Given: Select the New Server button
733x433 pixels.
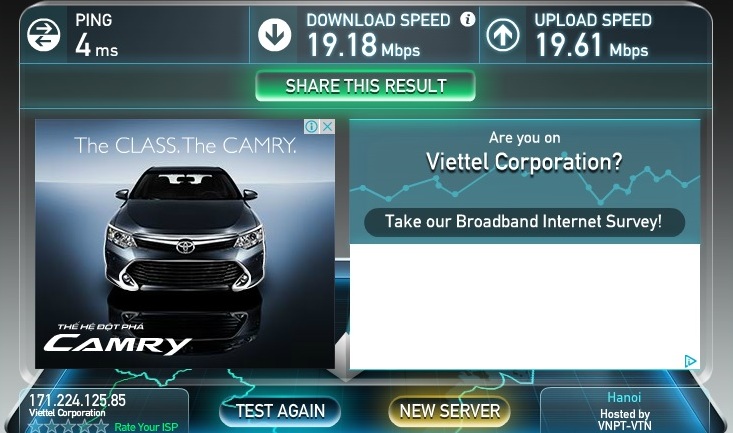Looking at the screenshot, I should point(449,411).
